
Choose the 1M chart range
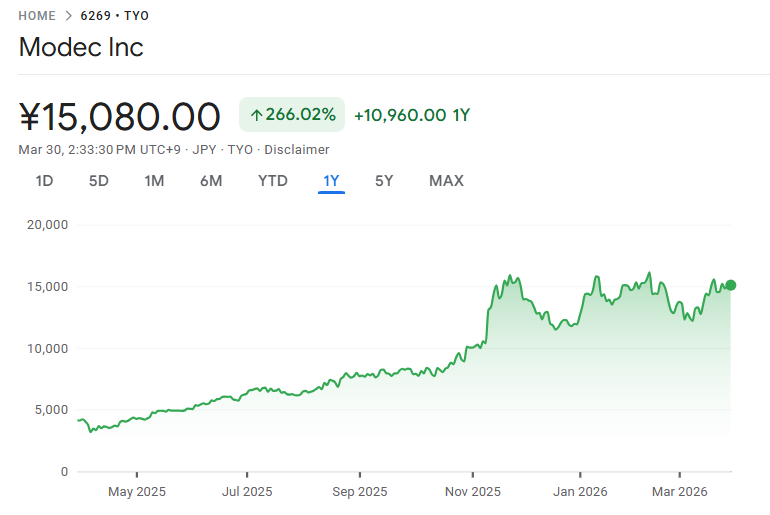(x=154, y=181)
